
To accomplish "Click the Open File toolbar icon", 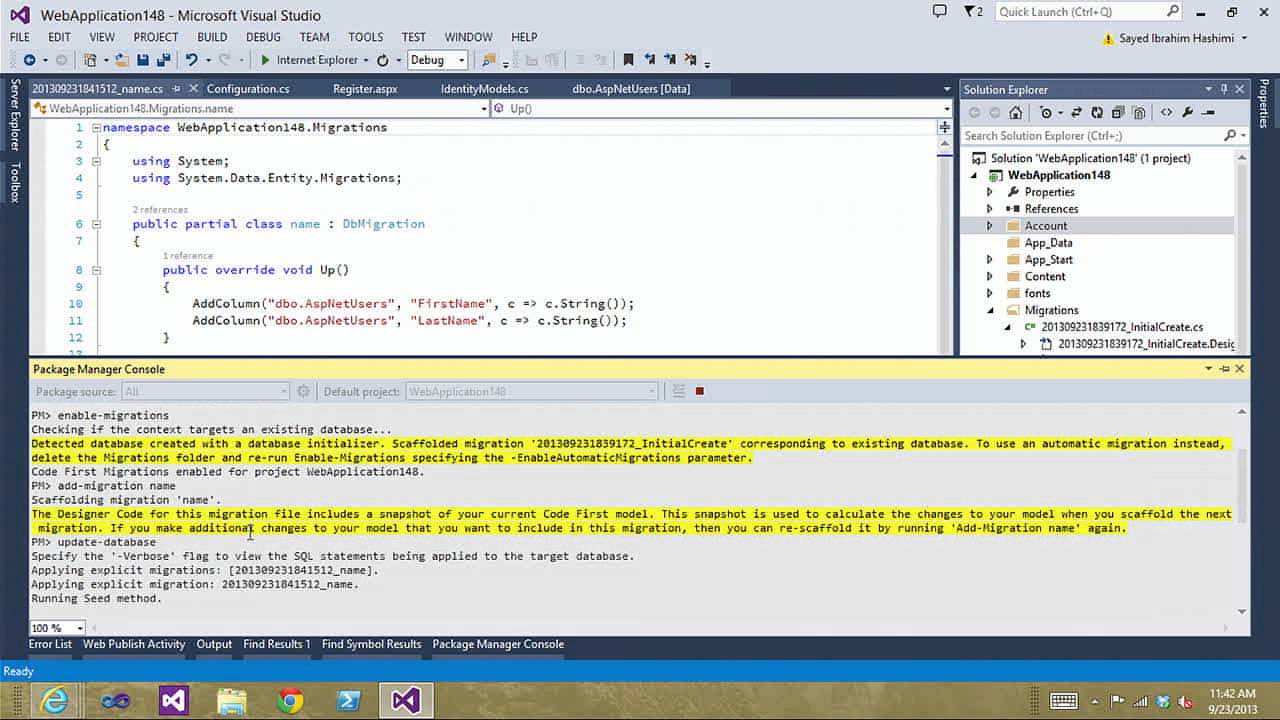I will 122,60.
